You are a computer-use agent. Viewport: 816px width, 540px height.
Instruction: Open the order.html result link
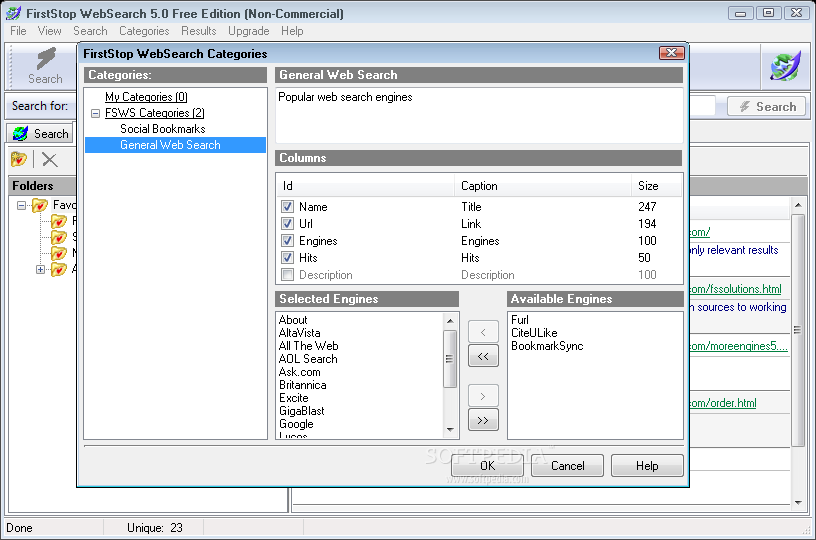(723, 403)
